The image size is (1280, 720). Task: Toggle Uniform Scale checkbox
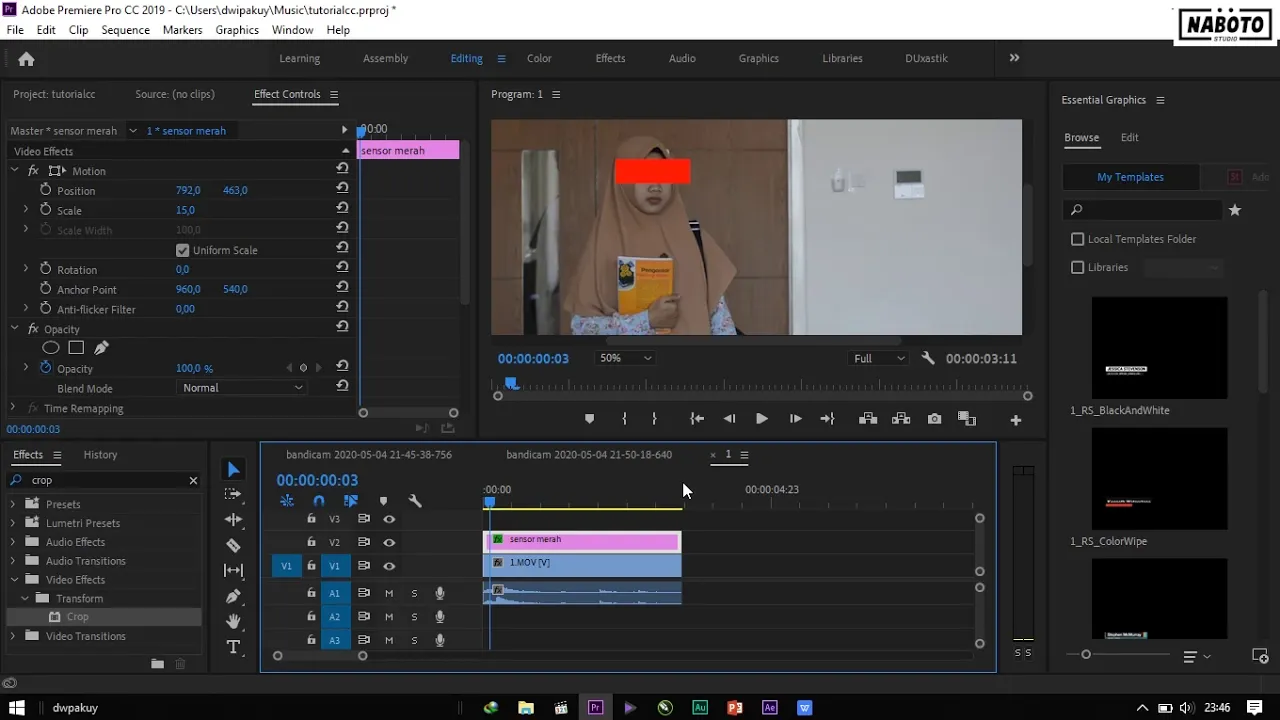click(182, 250)
